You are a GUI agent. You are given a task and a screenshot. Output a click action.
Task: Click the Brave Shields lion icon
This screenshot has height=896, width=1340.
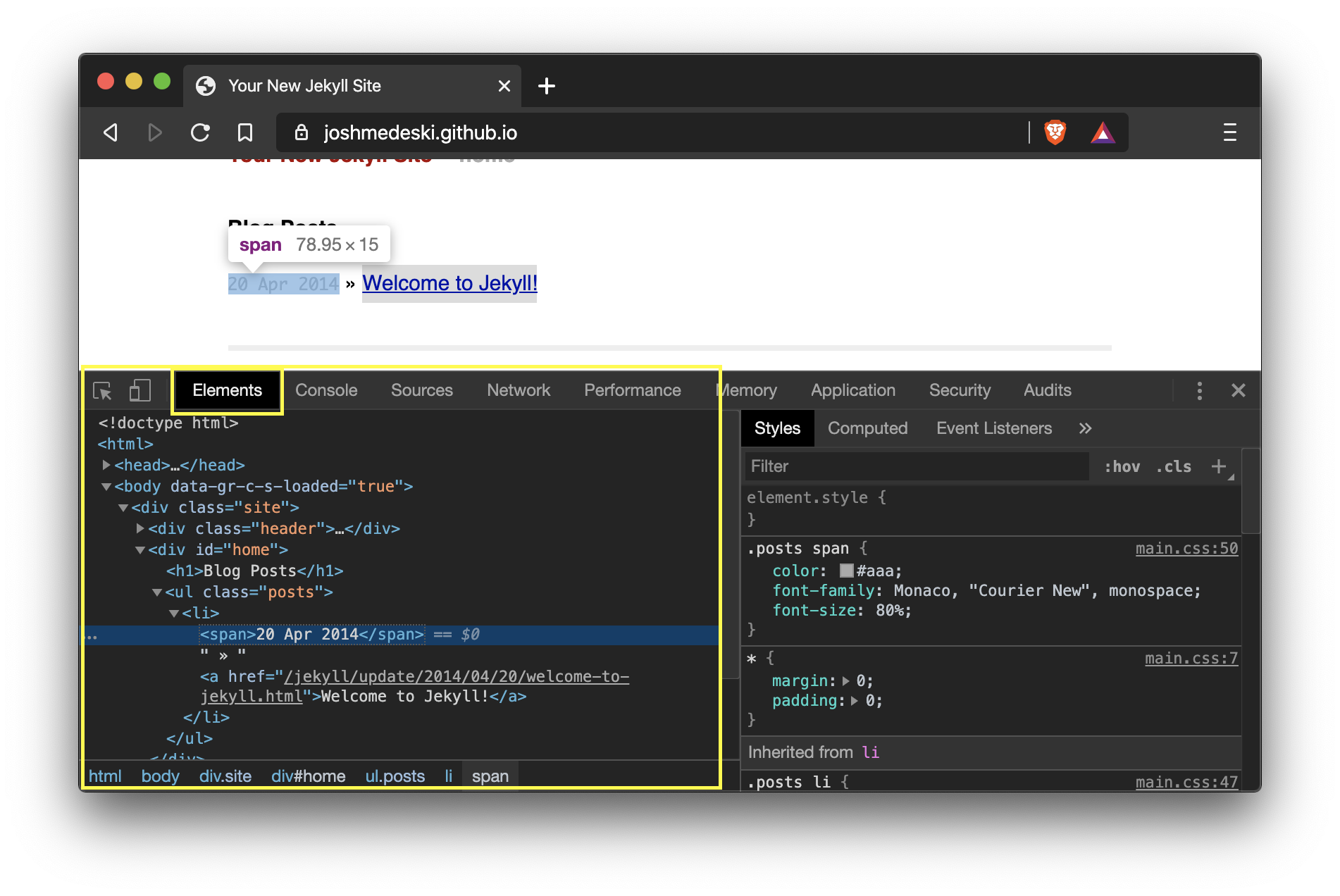point(1055,132)
